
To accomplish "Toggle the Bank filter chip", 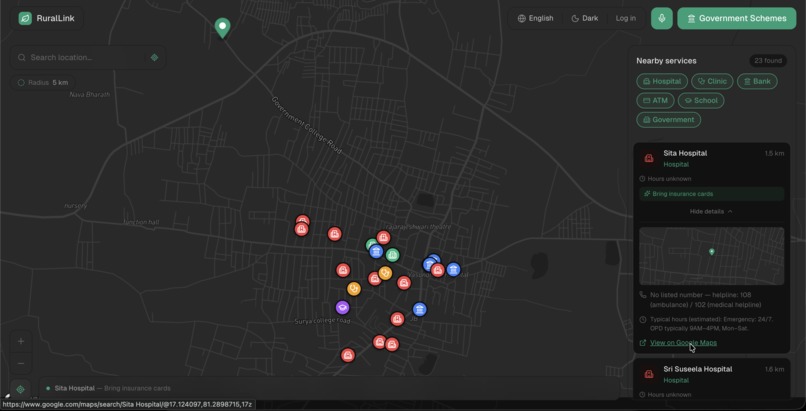I will click(x=757, y=81).
